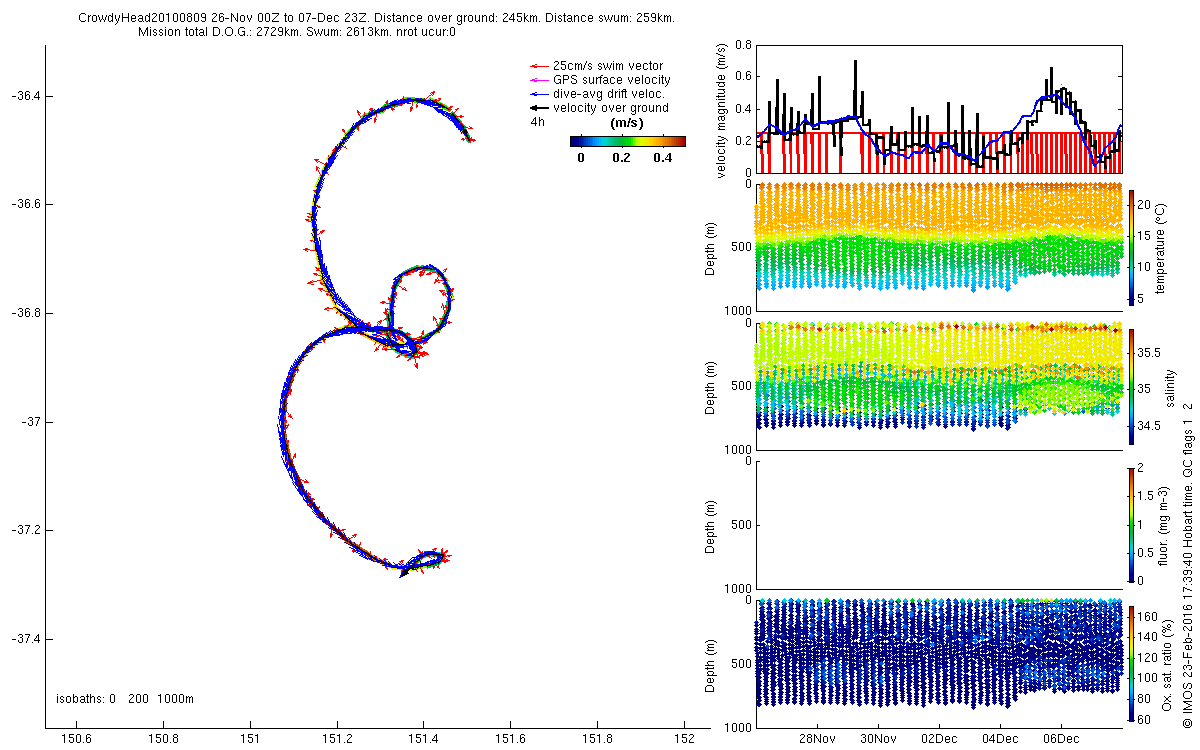Click the 160 tick on oxygen colorbar
Image resolution: width=1200 pixels, height=750 pixels.
point(1149,617)
